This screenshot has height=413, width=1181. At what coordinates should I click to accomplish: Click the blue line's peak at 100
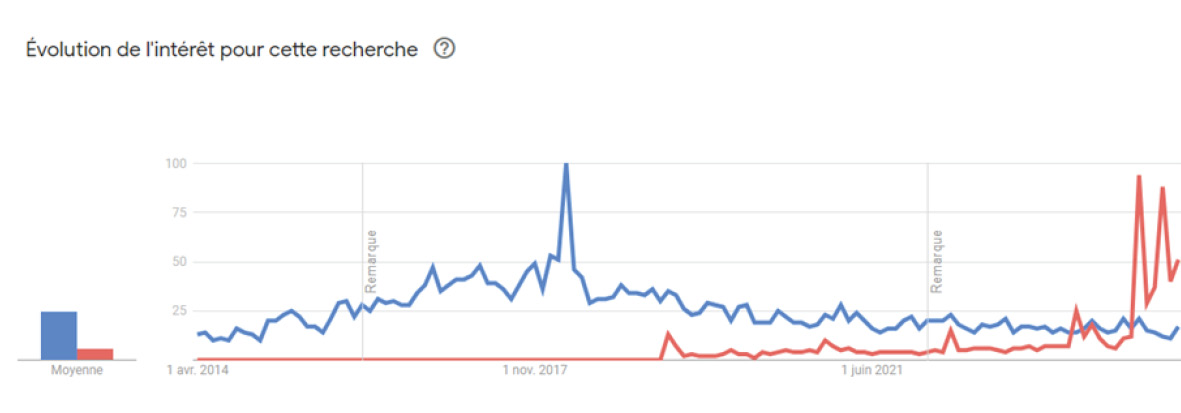click(566, 165)
